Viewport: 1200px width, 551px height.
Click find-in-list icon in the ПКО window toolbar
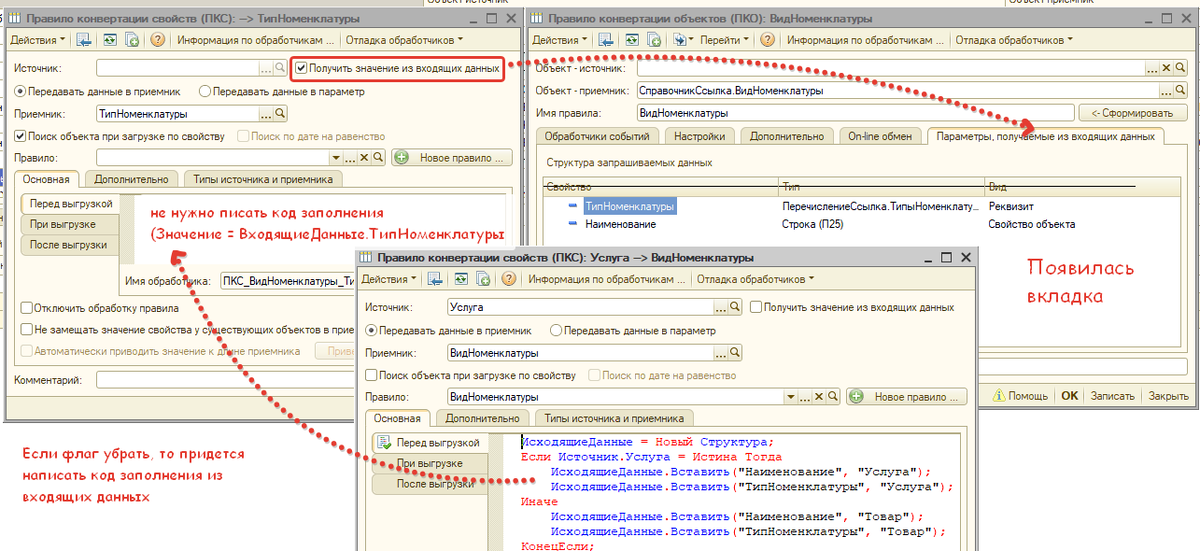point(604,40)
